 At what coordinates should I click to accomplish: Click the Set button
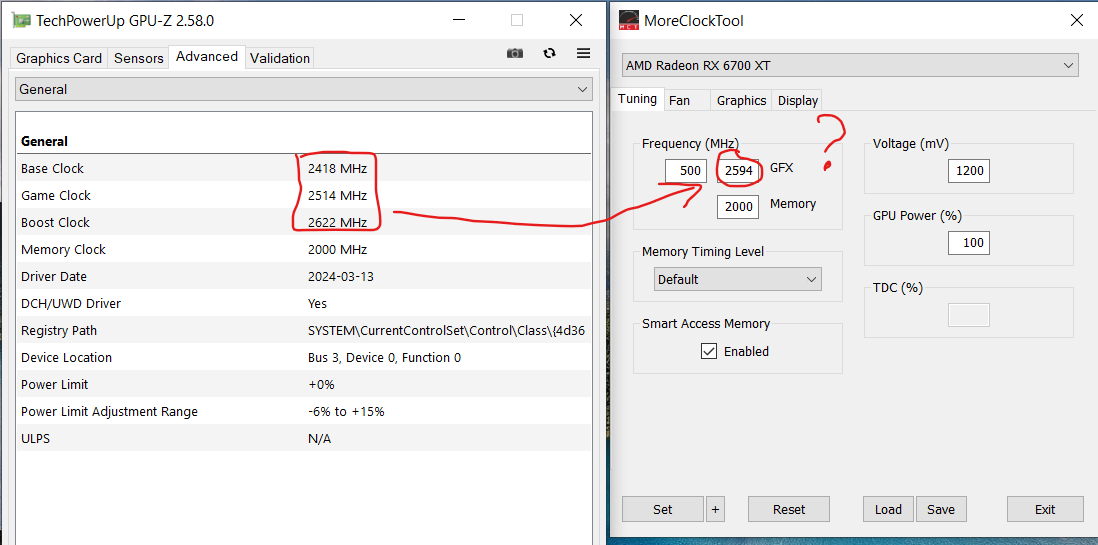[662, 509]
